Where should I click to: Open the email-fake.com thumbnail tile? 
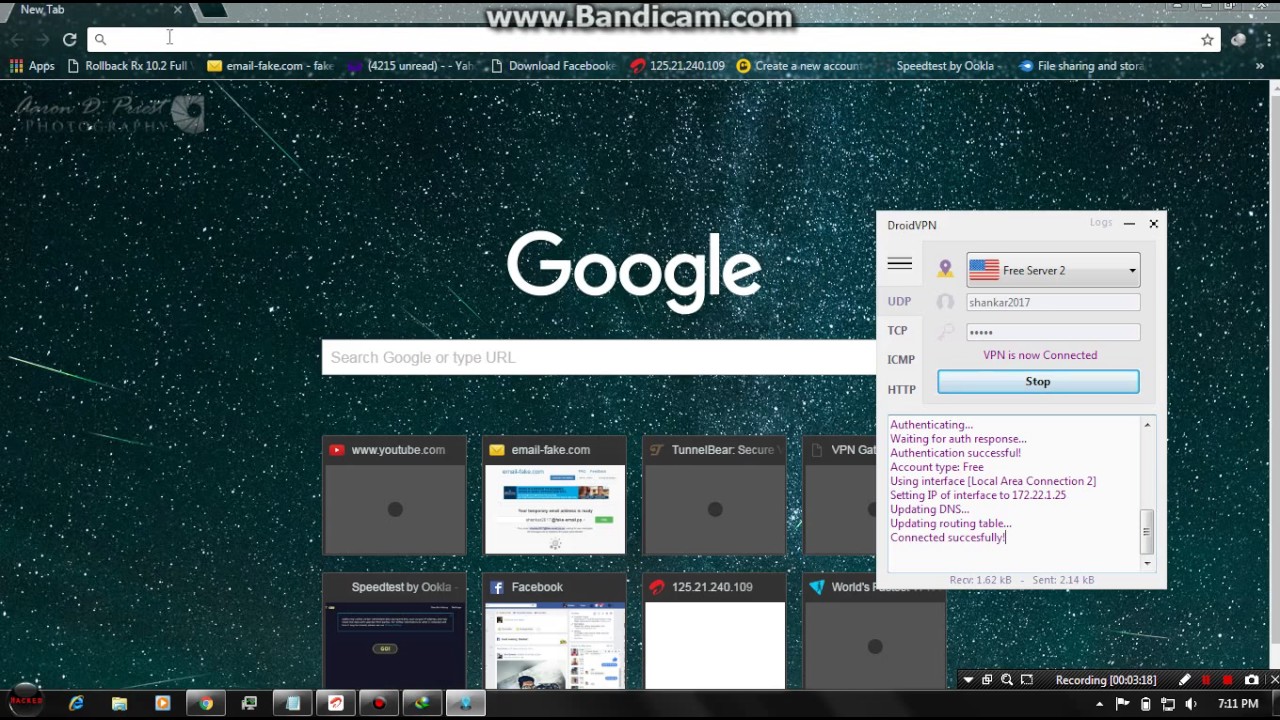[555, 495]
